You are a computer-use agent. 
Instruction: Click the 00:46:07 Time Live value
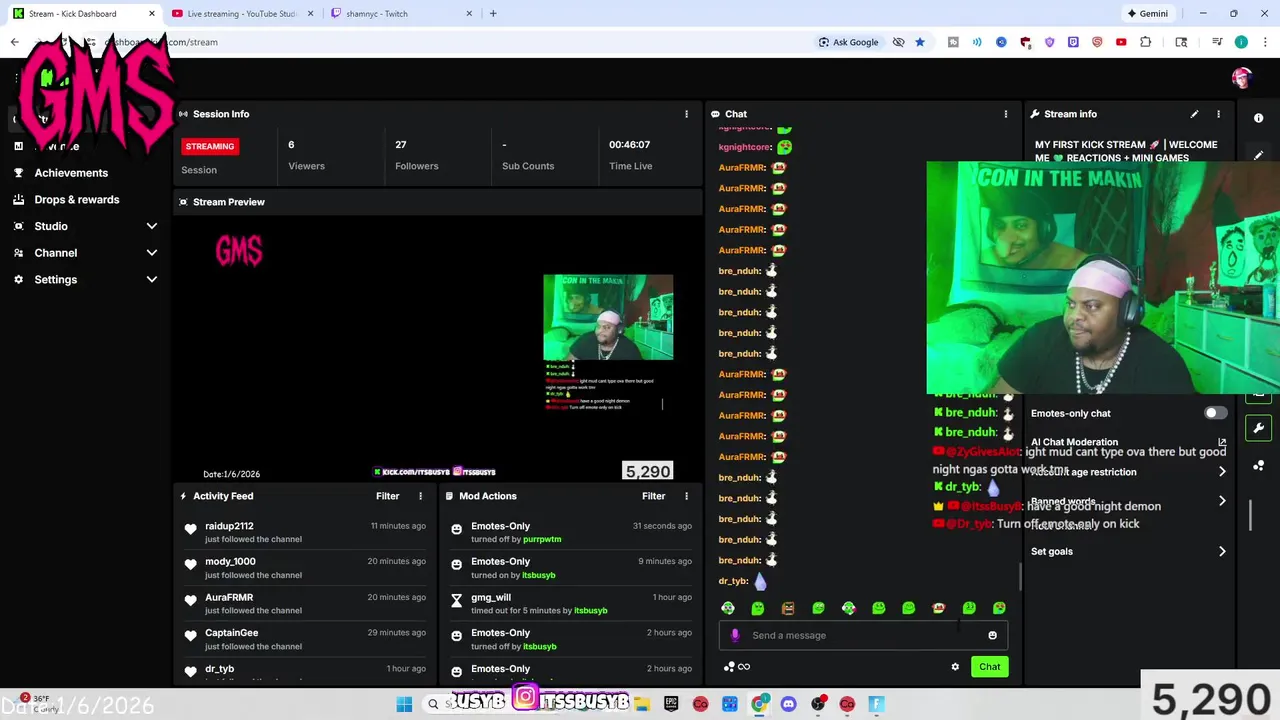pos(629,145)
